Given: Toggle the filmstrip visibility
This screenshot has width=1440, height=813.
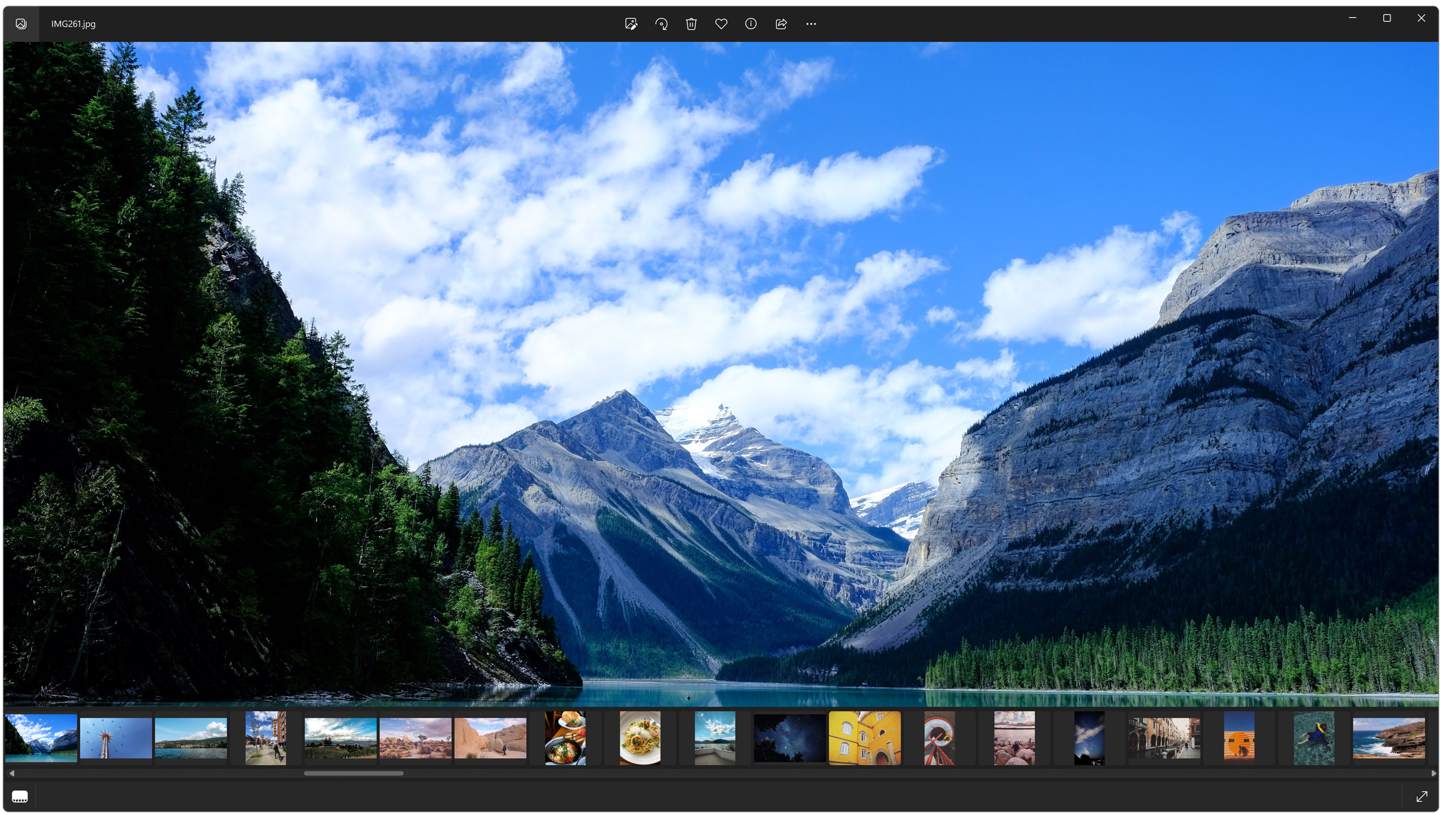Looking at the screenshot, I should click(x=20, y=796).
